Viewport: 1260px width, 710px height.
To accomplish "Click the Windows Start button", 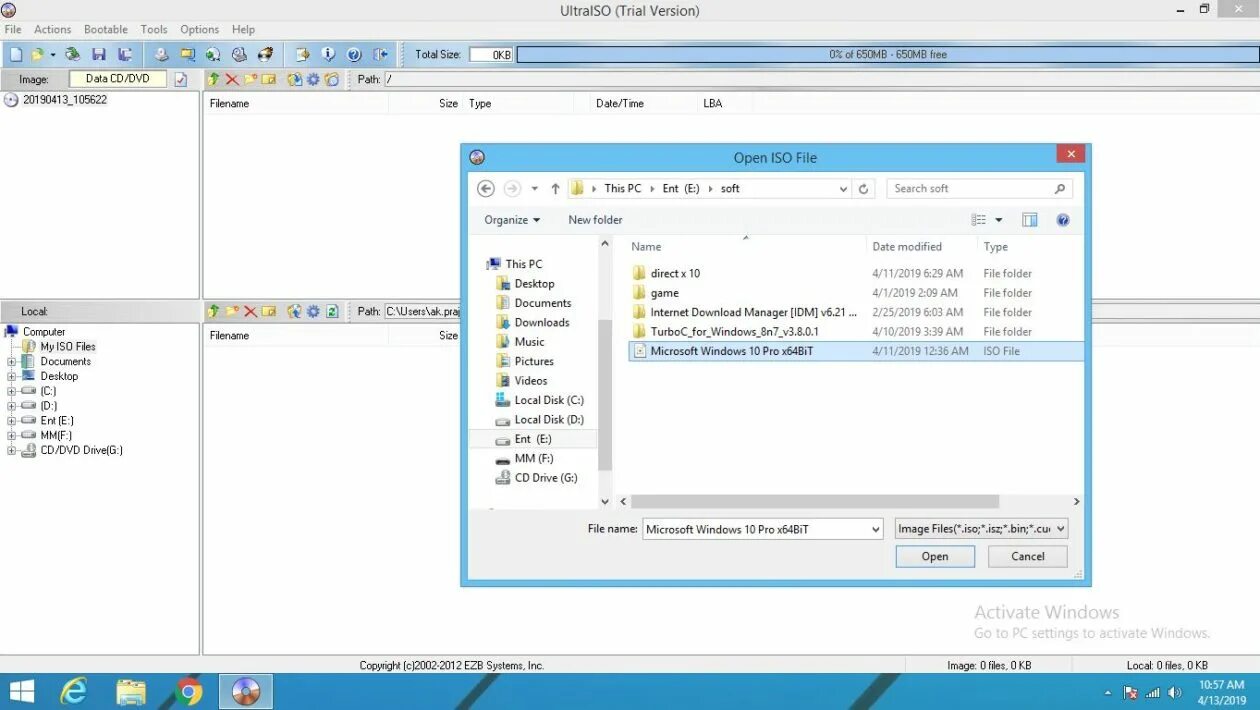I will coord(20,691).
